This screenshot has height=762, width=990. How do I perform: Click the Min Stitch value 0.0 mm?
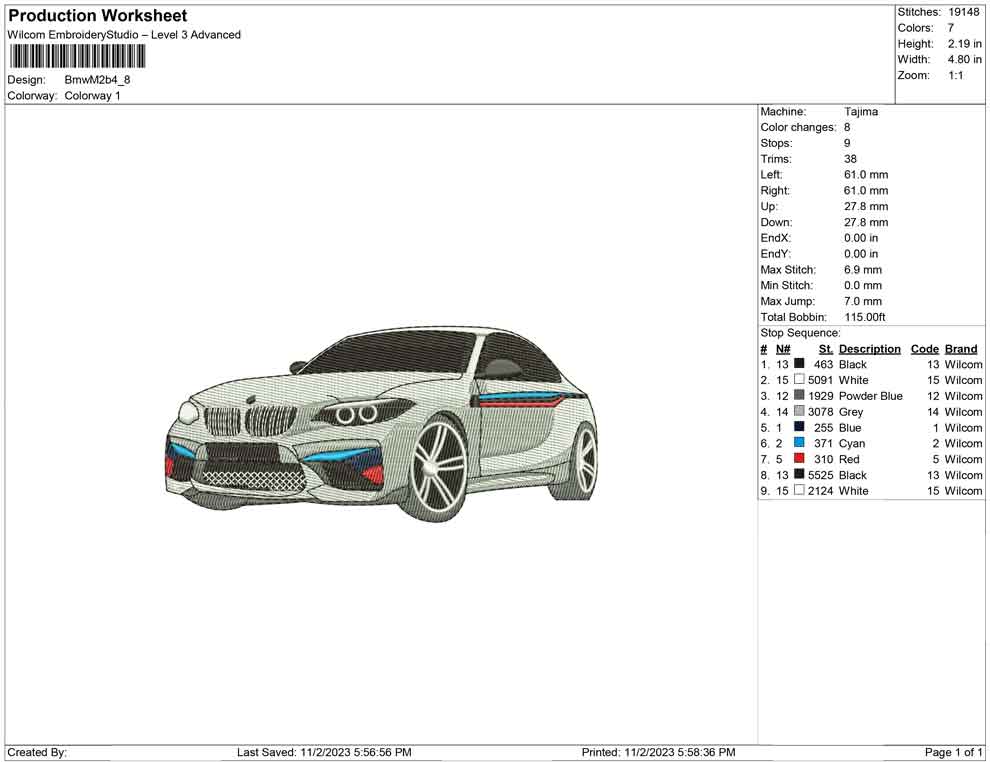click(x=863, y=285)
